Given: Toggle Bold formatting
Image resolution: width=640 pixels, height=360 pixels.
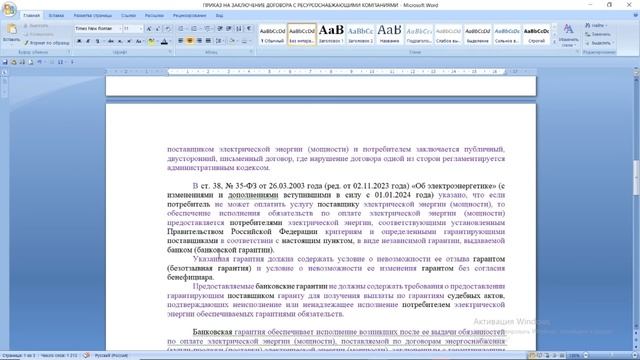Looking at the screenshot, I should click(79, 41).
